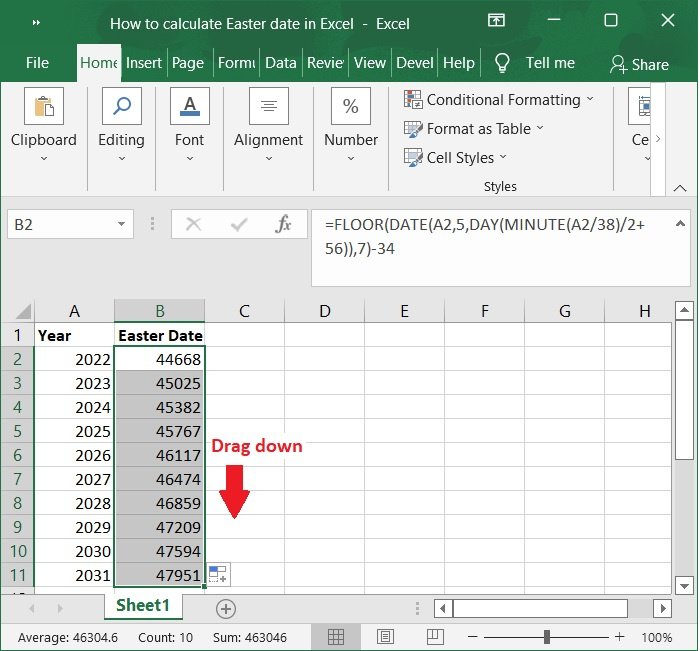Viewport: 700px width, 651px height.
Task: Open the Insert ribbon tab
Action: [x=144, y=63]
